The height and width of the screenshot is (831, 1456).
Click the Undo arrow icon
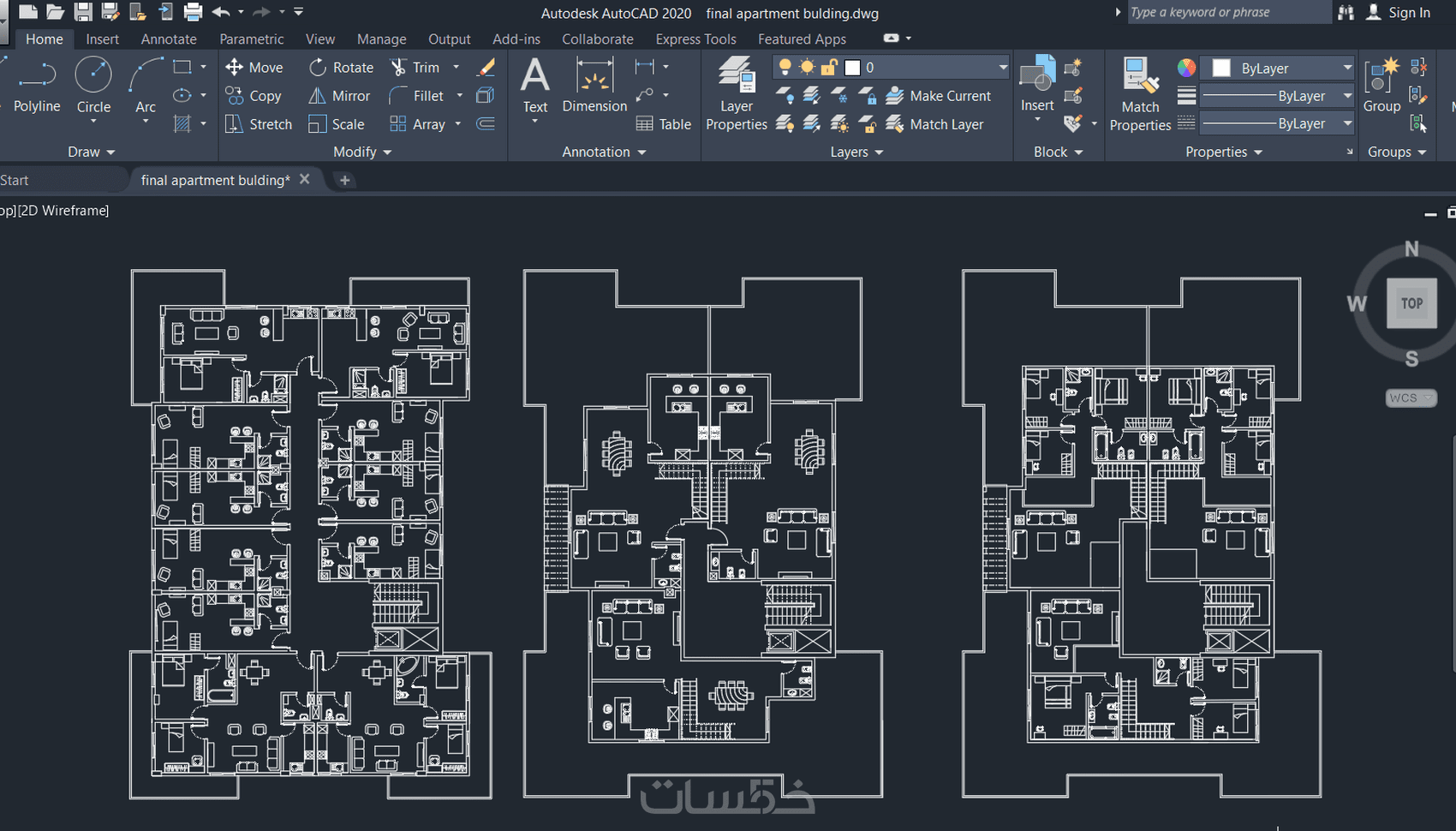coord(221,12)
